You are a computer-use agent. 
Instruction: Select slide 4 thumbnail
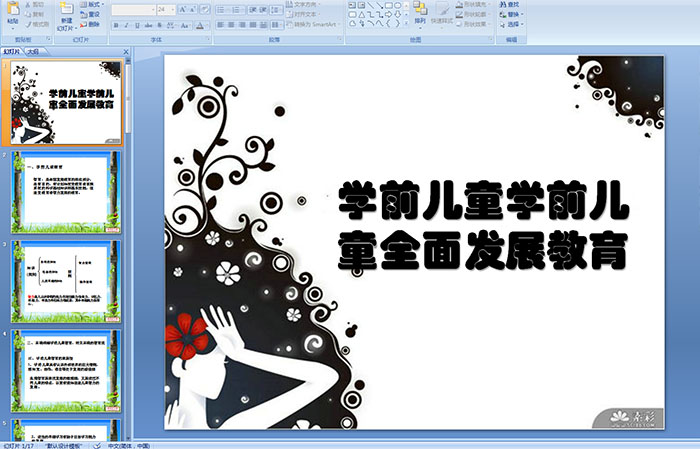point(66,371)
